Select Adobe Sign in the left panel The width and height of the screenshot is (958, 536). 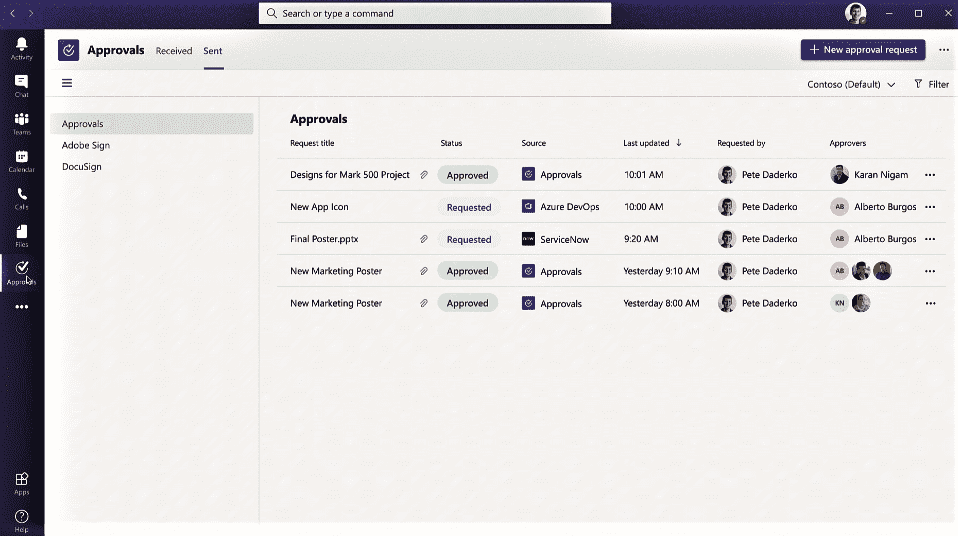point(86,146)
